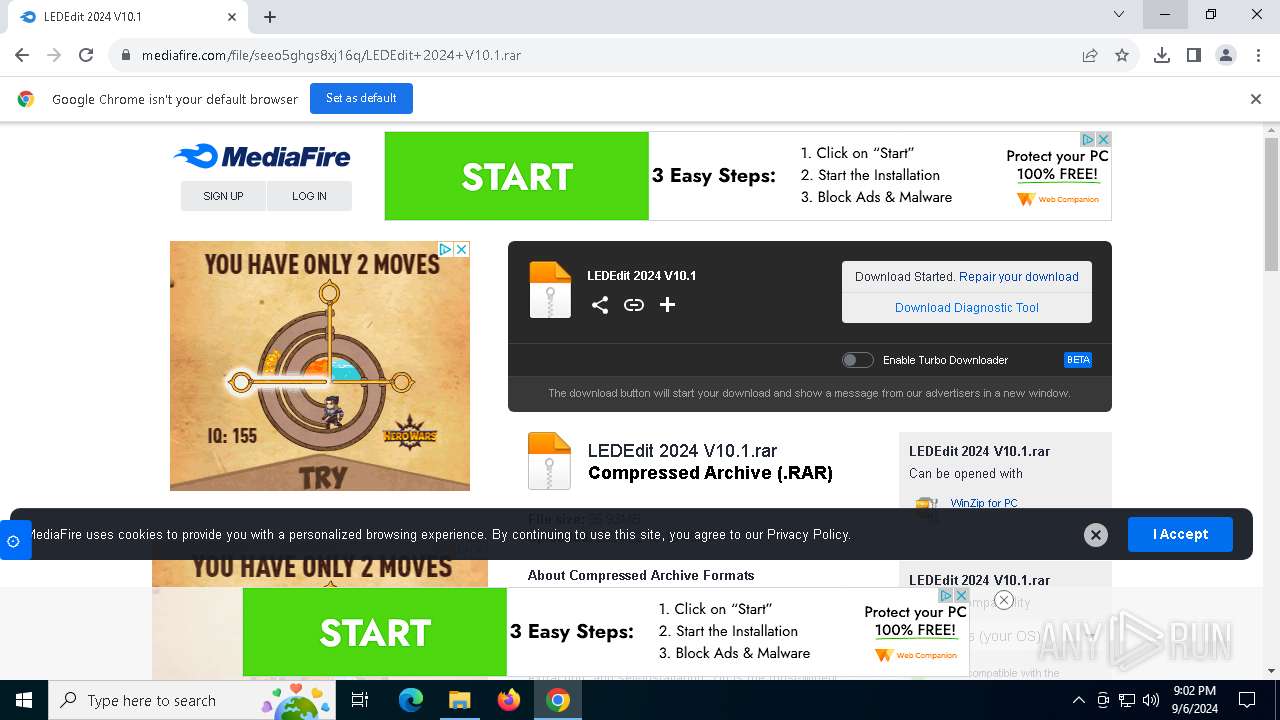Click LOG IN on MediaFire
The width and height of the screenshot is (1280, 720).
tap(309, 196)
